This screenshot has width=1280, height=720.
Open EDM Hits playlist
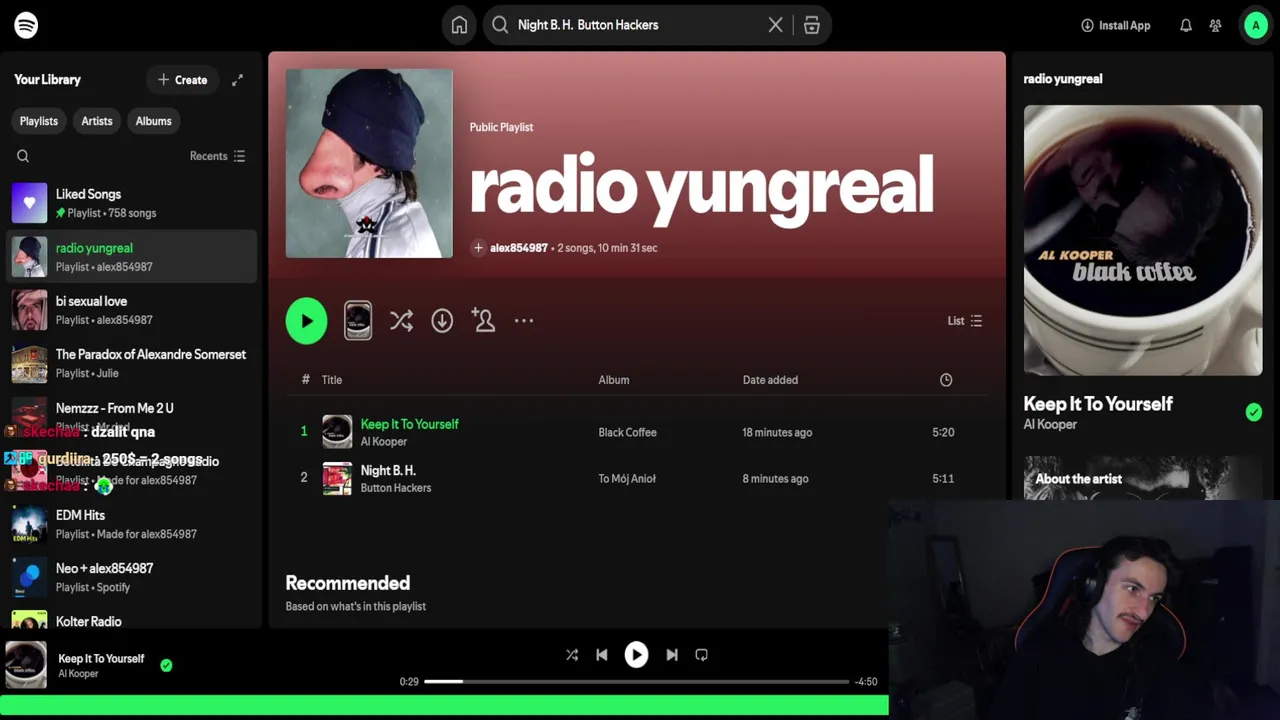(132, 524)
